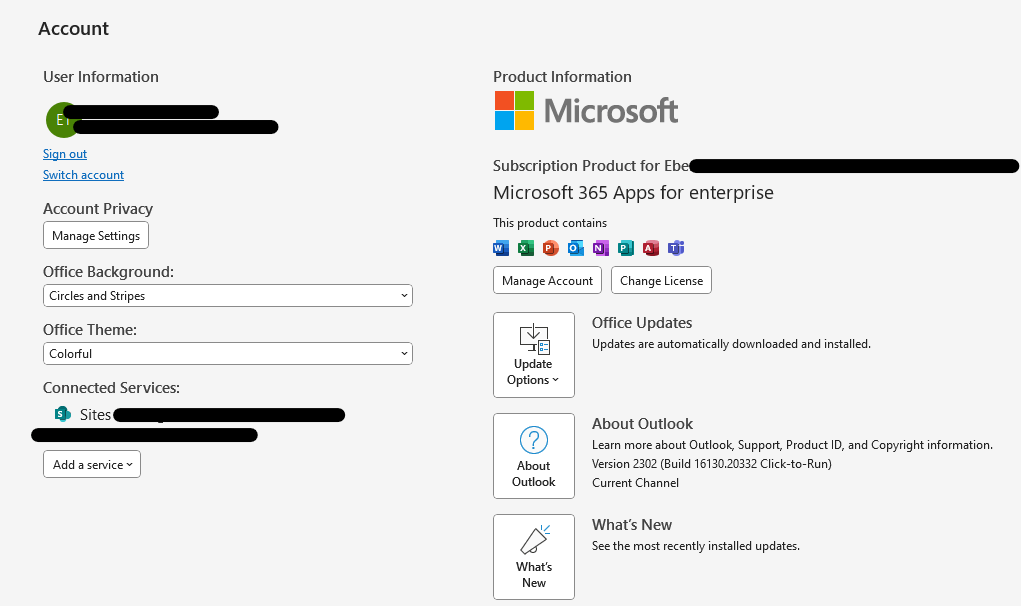This screenshot has height=606, width=1021.
Task: Click the Teams app icon
Action: click(676, 248)
